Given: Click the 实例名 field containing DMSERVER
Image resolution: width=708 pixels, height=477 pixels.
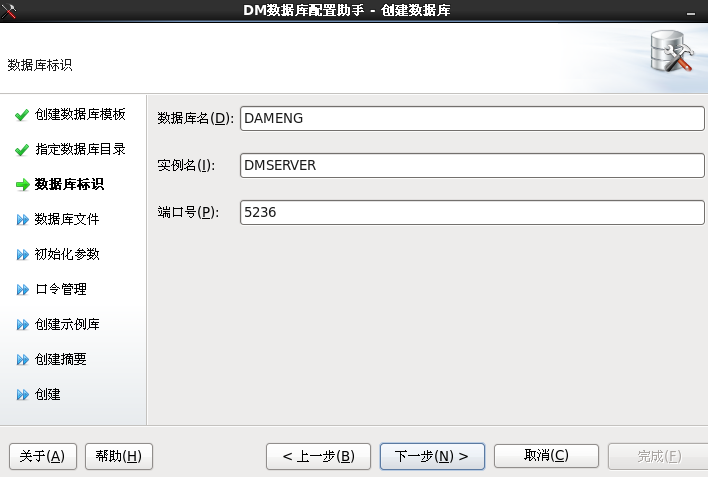Looking at the screenshot, I should [x=472, y=165].
